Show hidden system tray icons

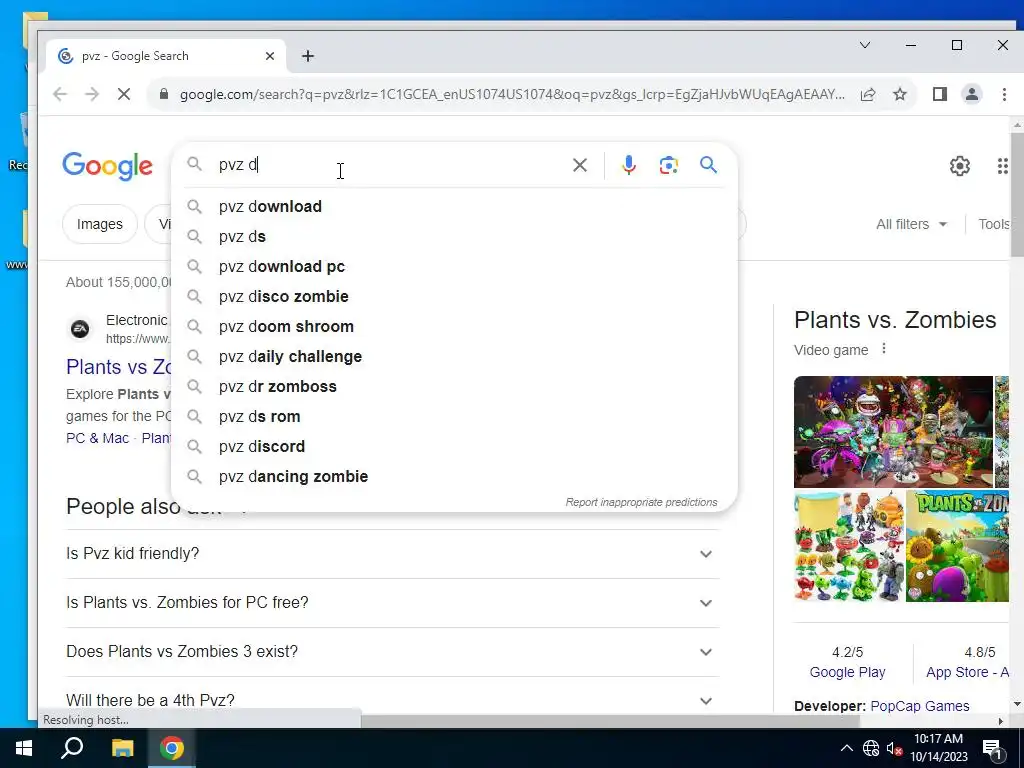(x=846, y=748)
